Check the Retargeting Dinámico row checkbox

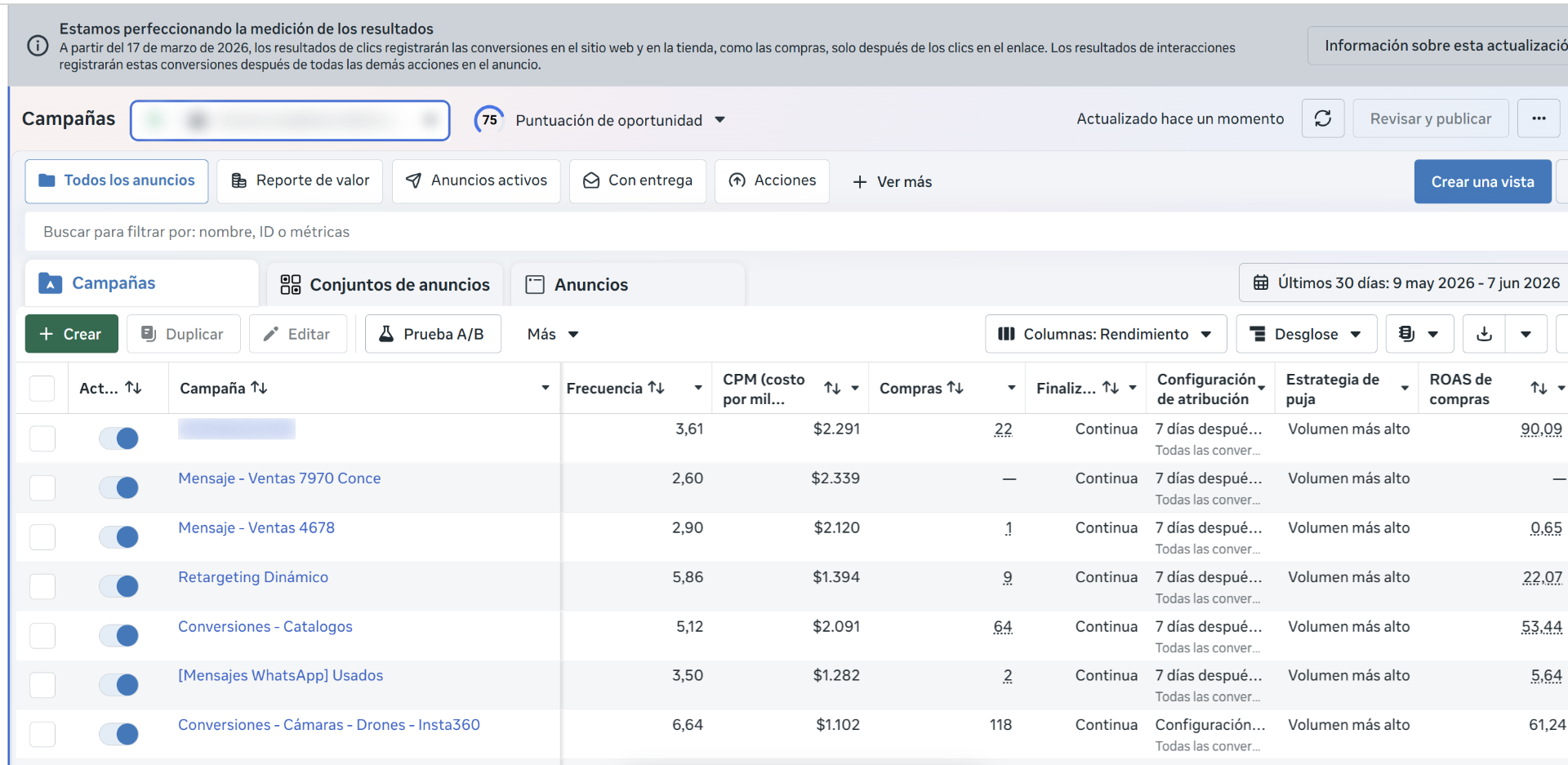[x=42, y=585]
